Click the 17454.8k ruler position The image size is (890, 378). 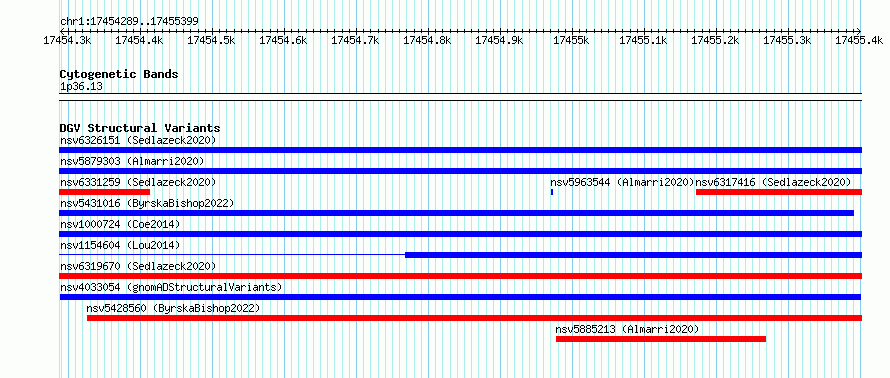coord(427,40)
